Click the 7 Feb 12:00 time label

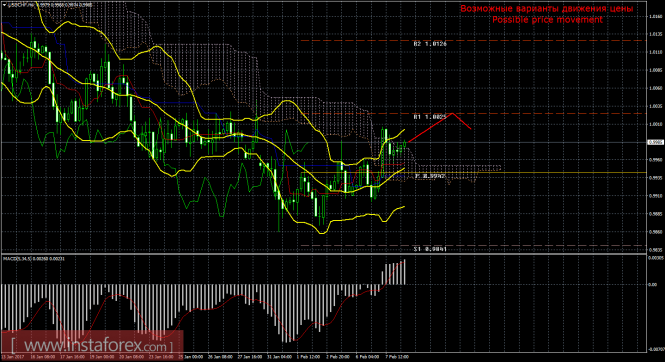click(397, 357)
